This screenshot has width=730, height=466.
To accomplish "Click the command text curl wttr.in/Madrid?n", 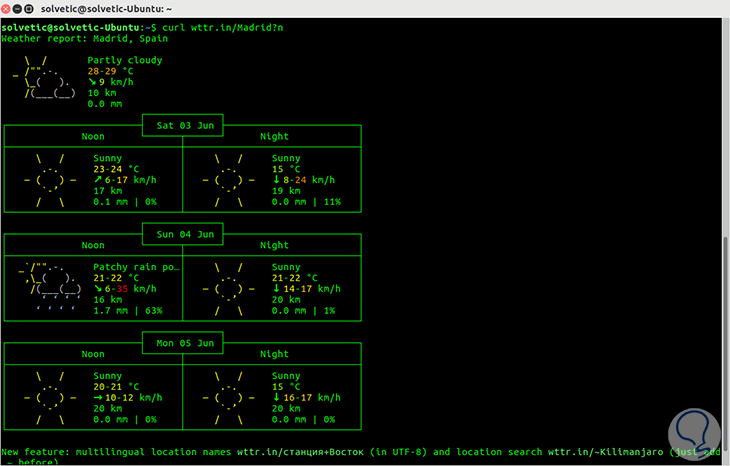I will (223, 27).
